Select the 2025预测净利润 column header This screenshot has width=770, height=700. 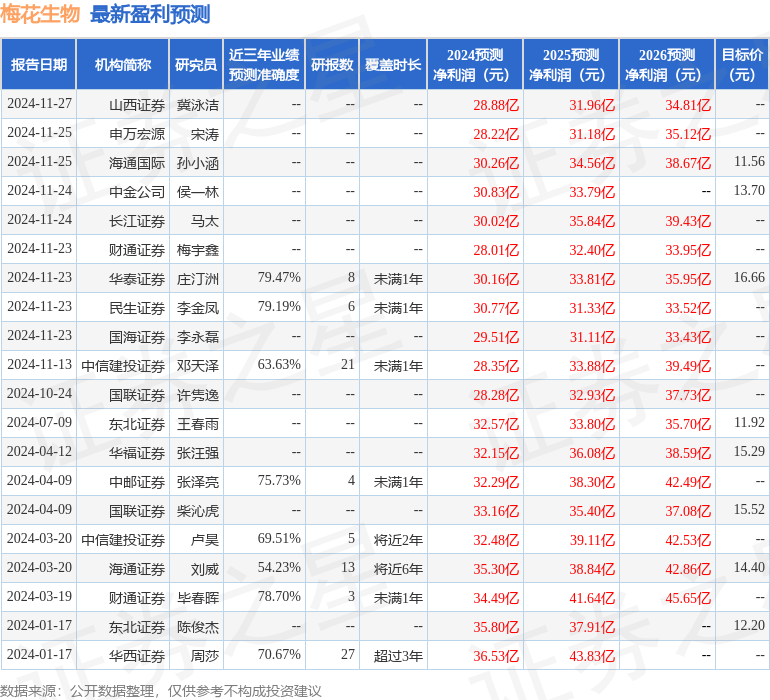571,64
